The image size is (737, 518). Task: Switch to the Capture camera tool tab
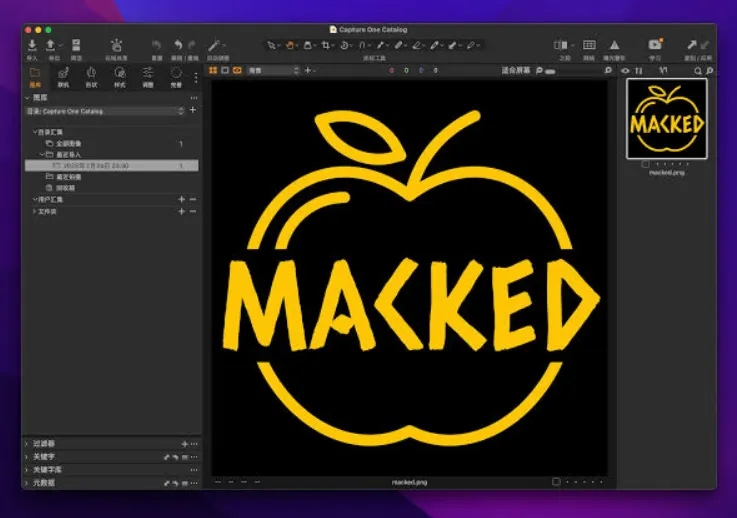63,78
